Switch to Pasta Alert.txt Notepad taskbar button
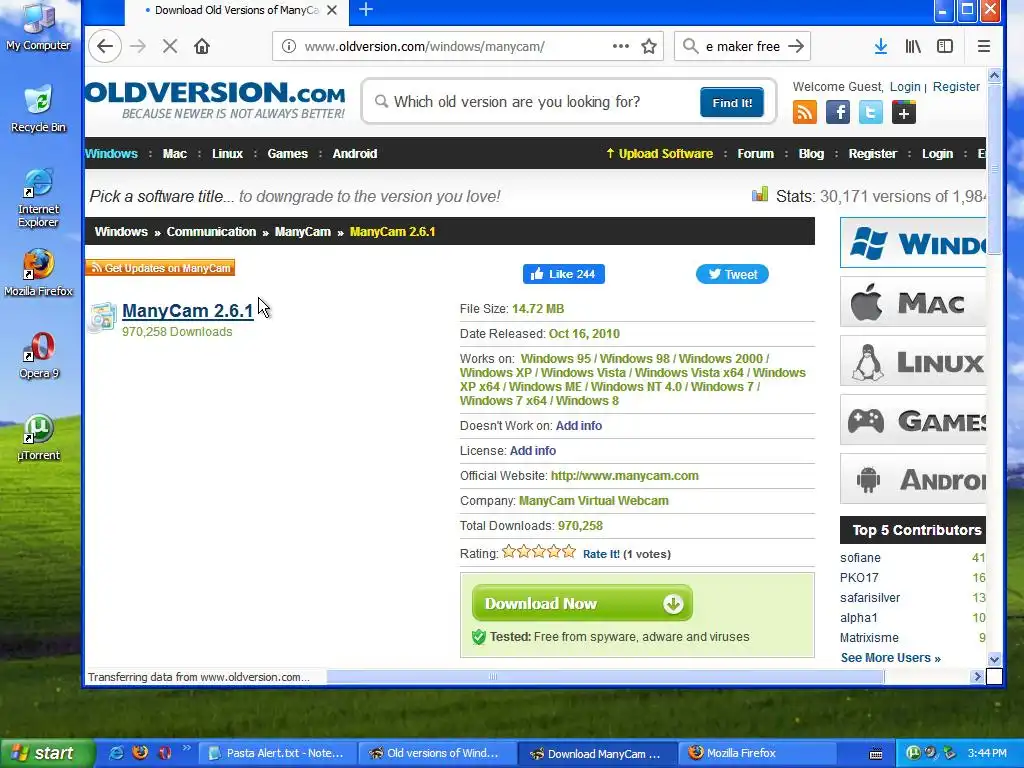 point(276,754)
